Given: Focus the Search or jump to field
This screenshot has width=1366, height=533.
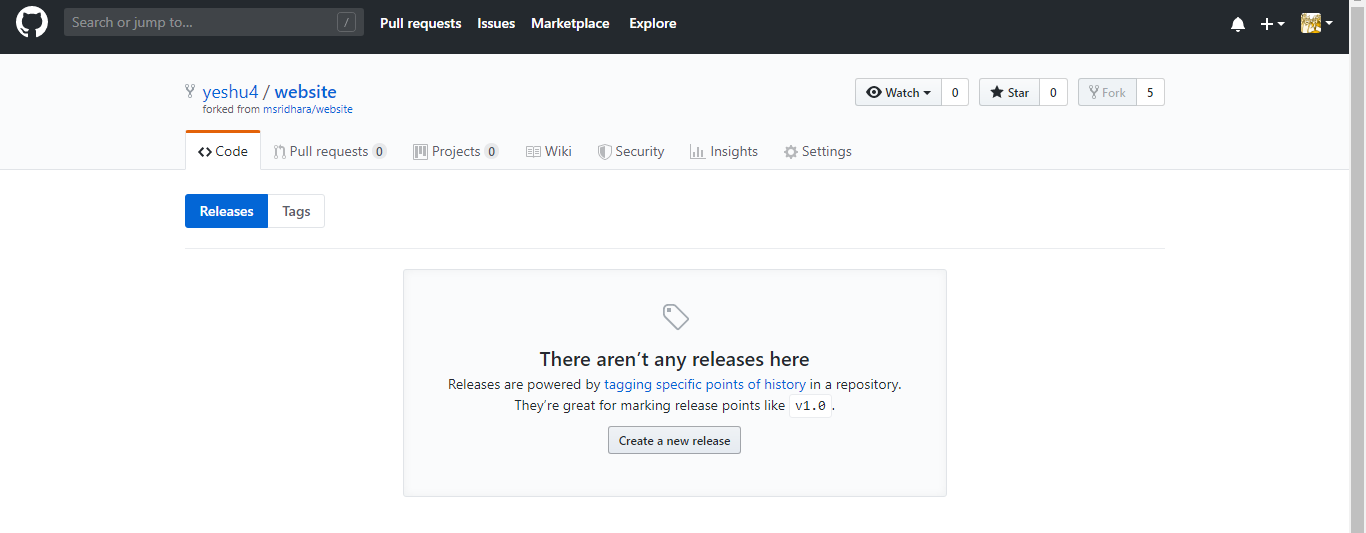Looking at the screenshot, I should click(x=214, y=22).
